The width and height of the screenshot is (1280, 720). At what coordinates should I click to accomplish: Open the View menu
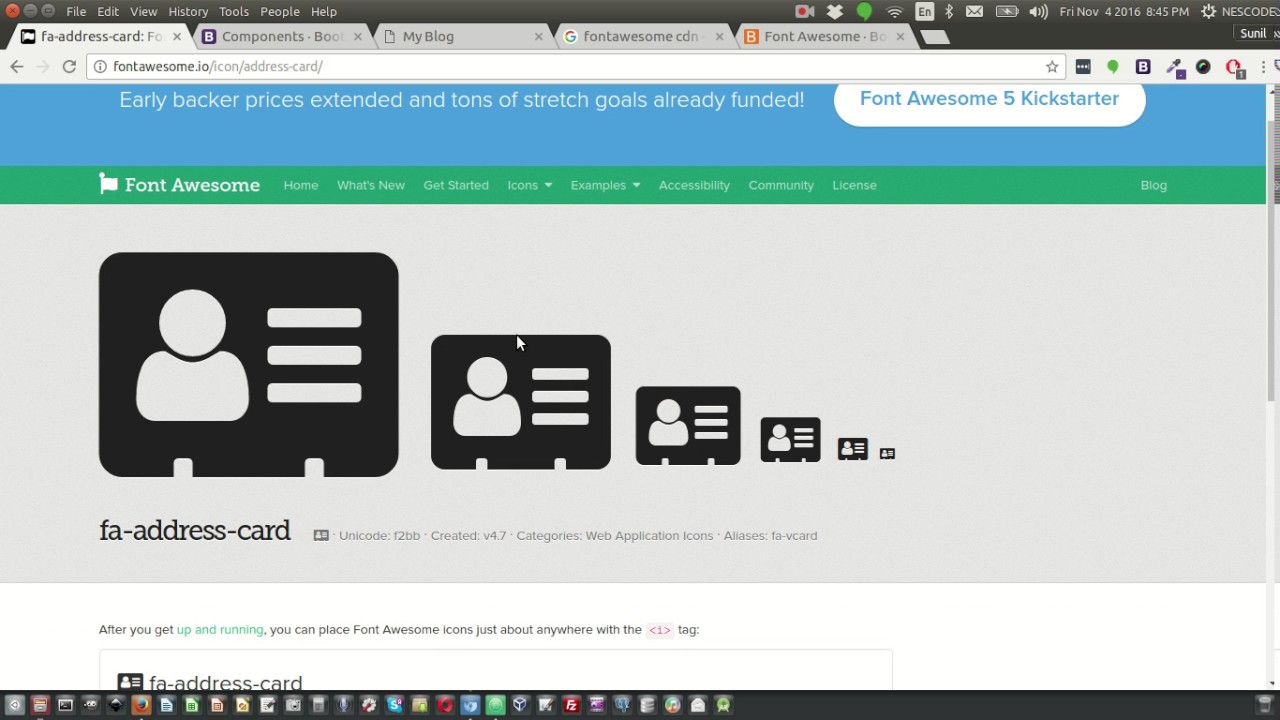pyautogui.click(x=144, y=12)
